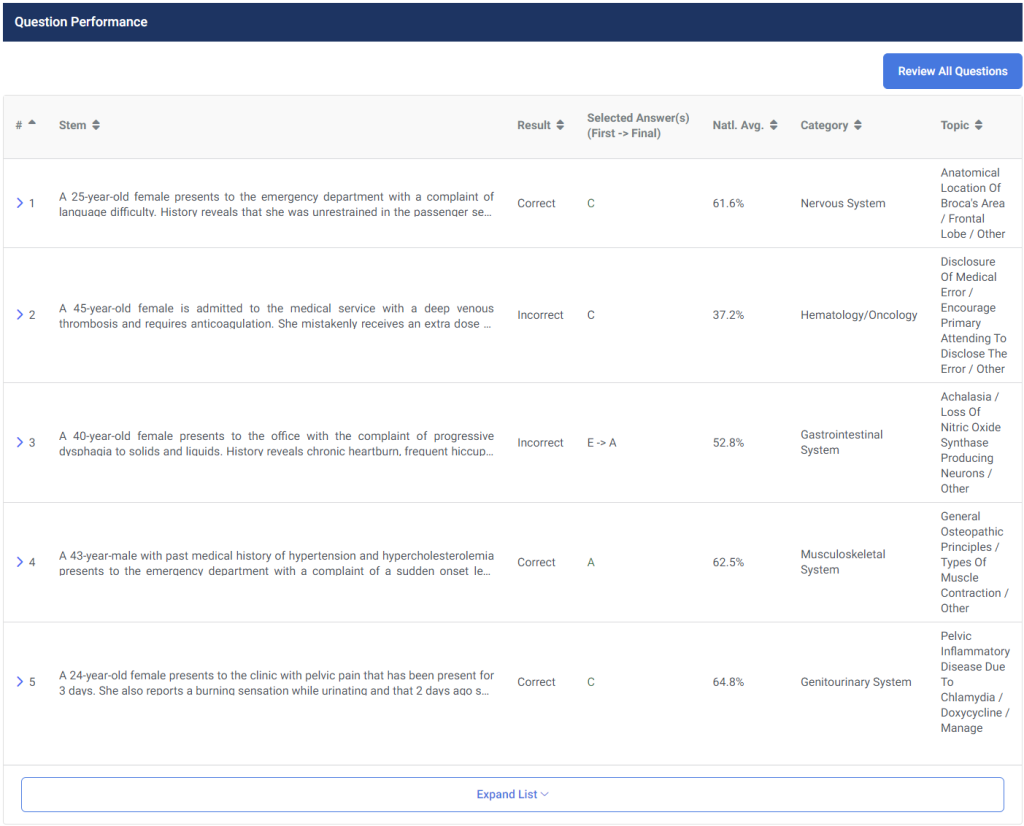This screenshot has height=826, width=1024.
Task: Sort by Stem column sort icon
Action: click(x=96, y=125)
